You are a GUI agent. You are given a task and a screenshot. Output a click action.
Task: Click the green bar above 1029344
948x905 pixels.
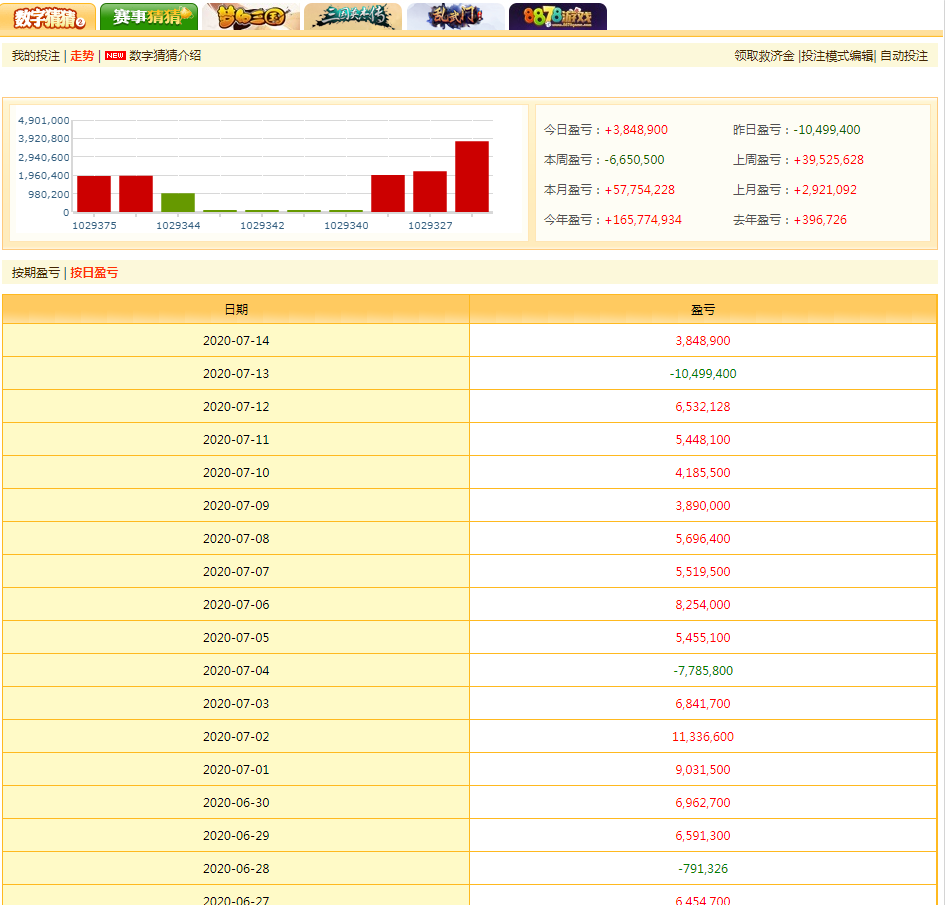(178, 202)
